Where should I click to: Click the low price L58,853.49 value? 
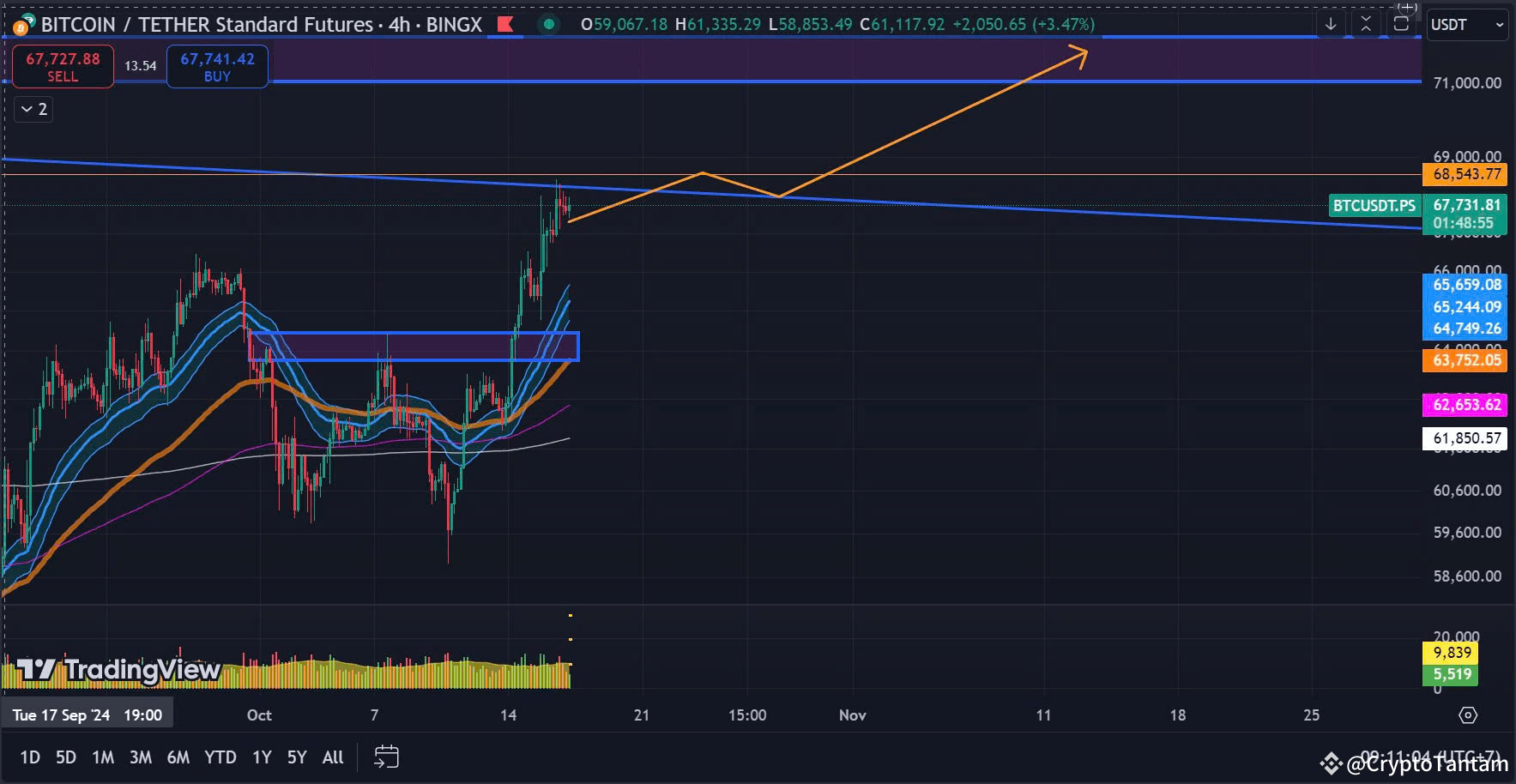811,24
